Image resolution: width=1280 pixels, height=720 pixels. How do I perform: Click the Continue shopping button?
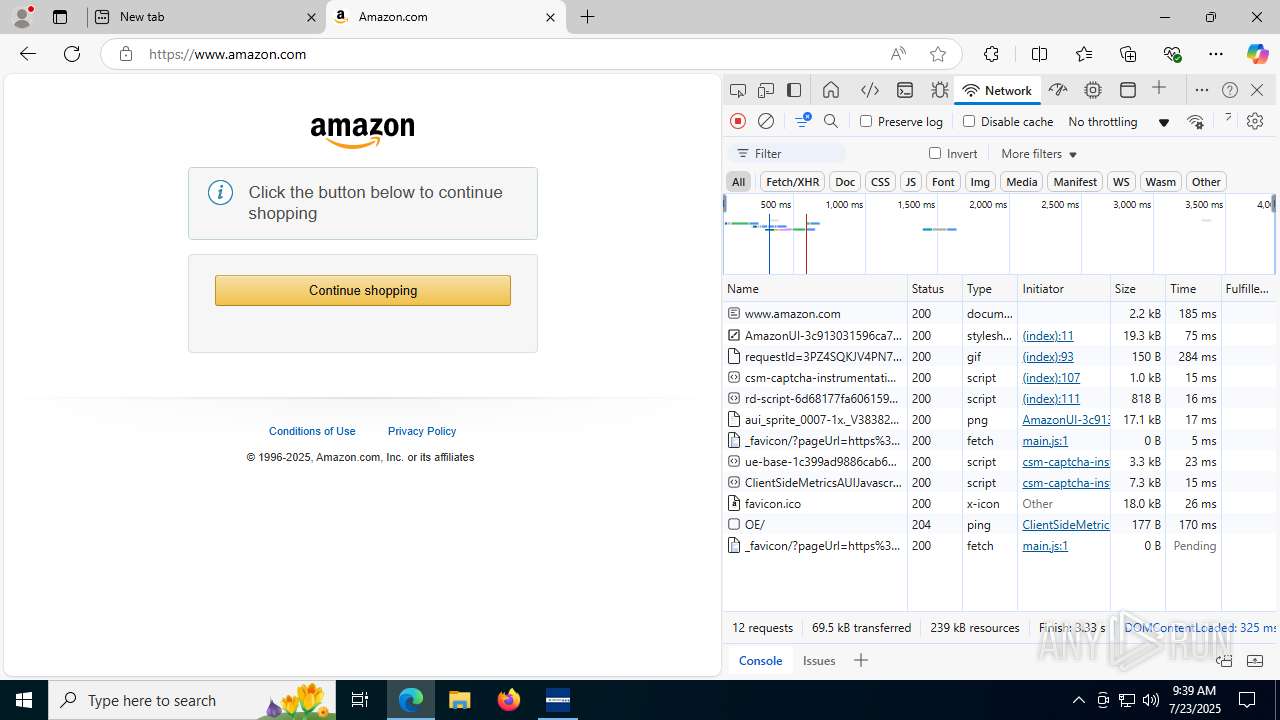click(x=363, y=290)
